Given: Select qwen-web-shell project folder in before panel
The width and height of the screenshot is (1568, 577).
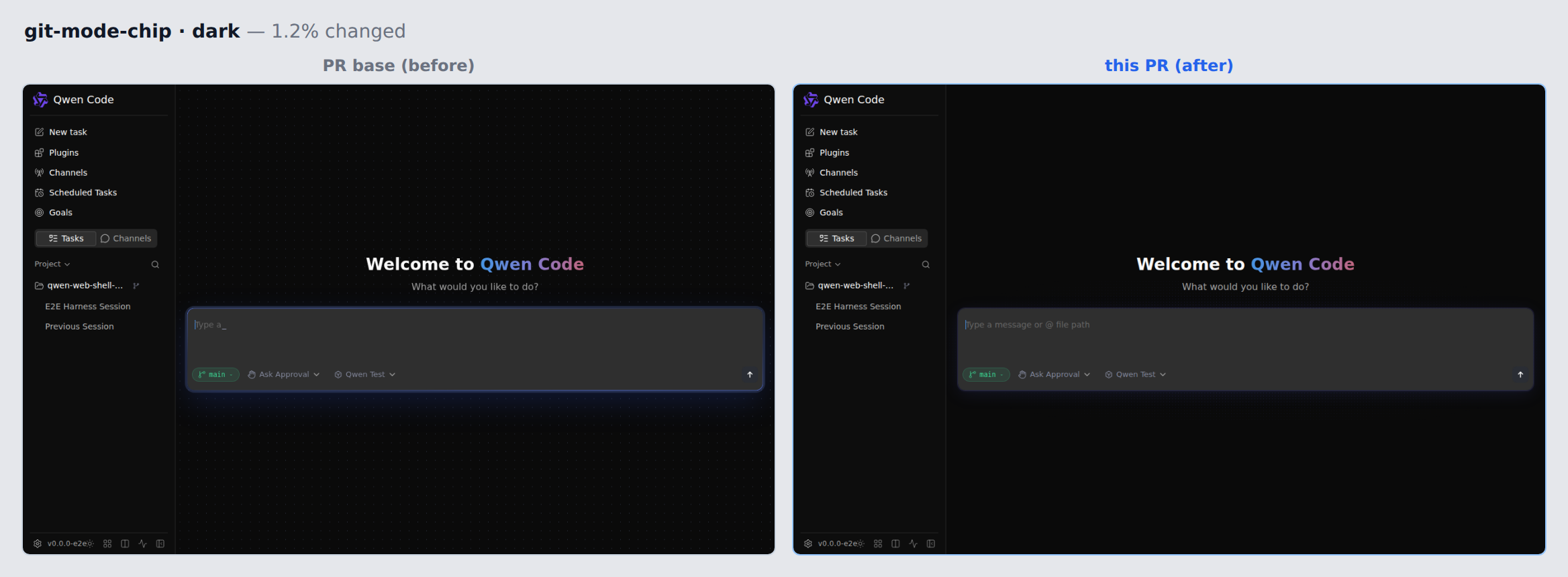Looking at the screenshot, I should (x=79, y=286).
